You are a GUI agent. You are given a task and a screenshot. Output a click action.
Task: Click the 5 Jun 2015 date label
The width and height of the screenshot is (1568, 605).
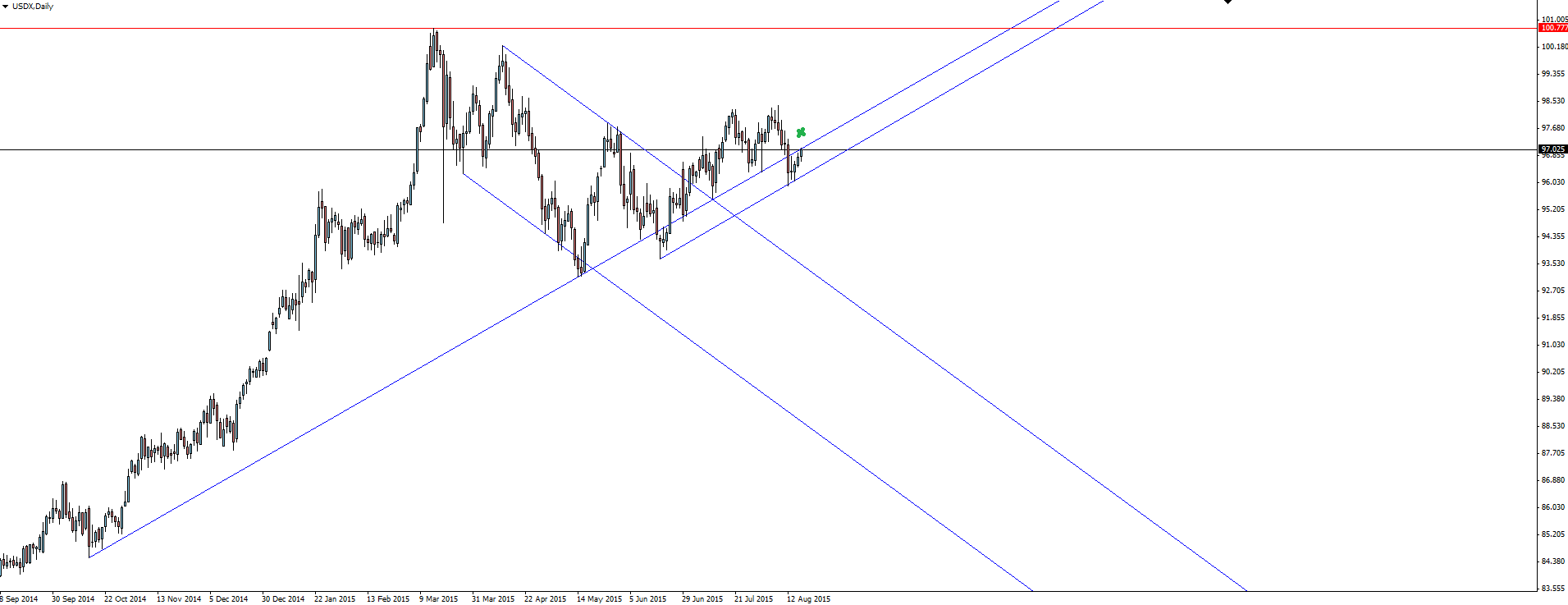[648, 599]
